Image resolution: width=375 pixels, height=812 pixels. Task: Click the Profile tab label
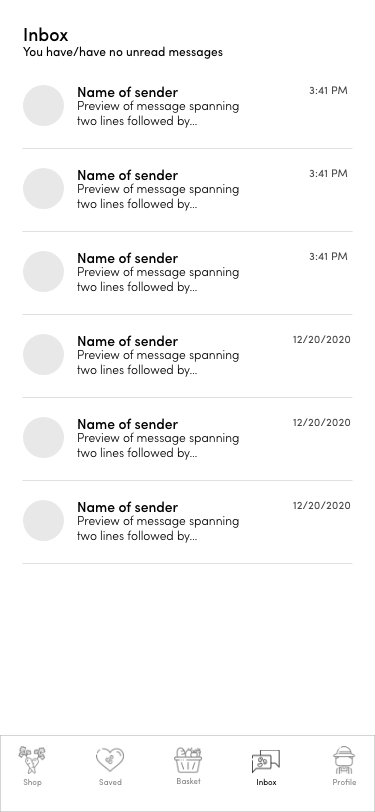(344, 782)
